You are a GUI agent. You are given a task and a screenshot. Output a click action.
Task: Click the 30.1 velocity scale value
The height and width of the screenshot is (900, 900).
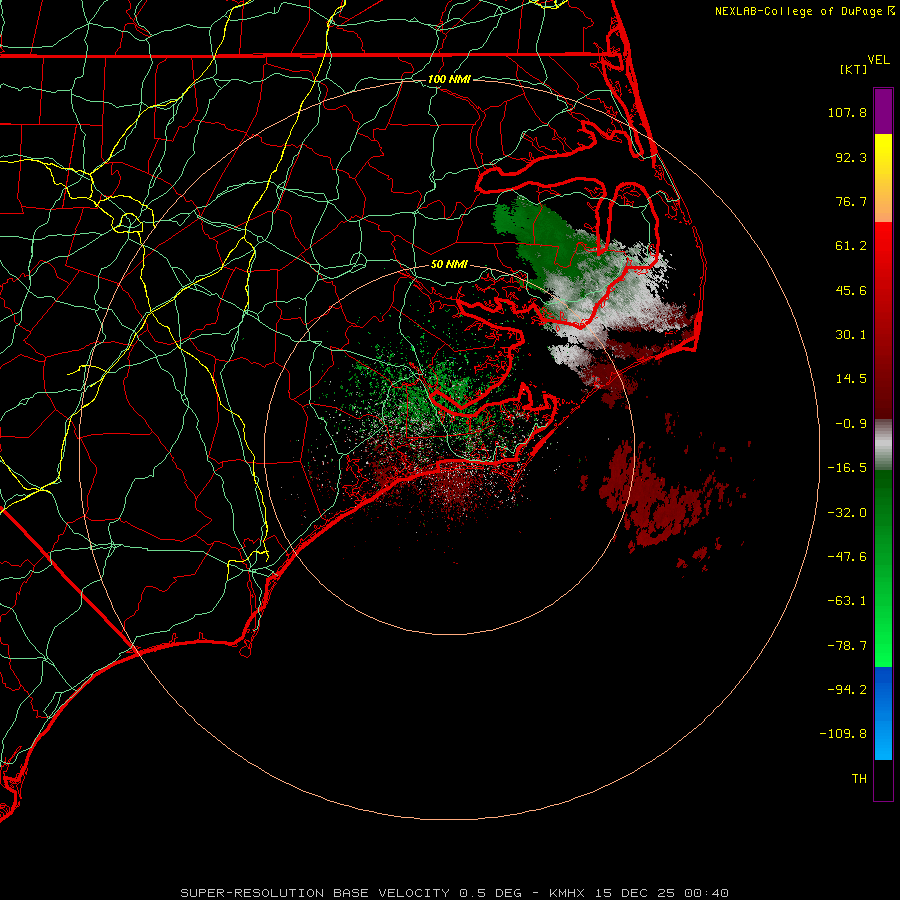point(851,335)
